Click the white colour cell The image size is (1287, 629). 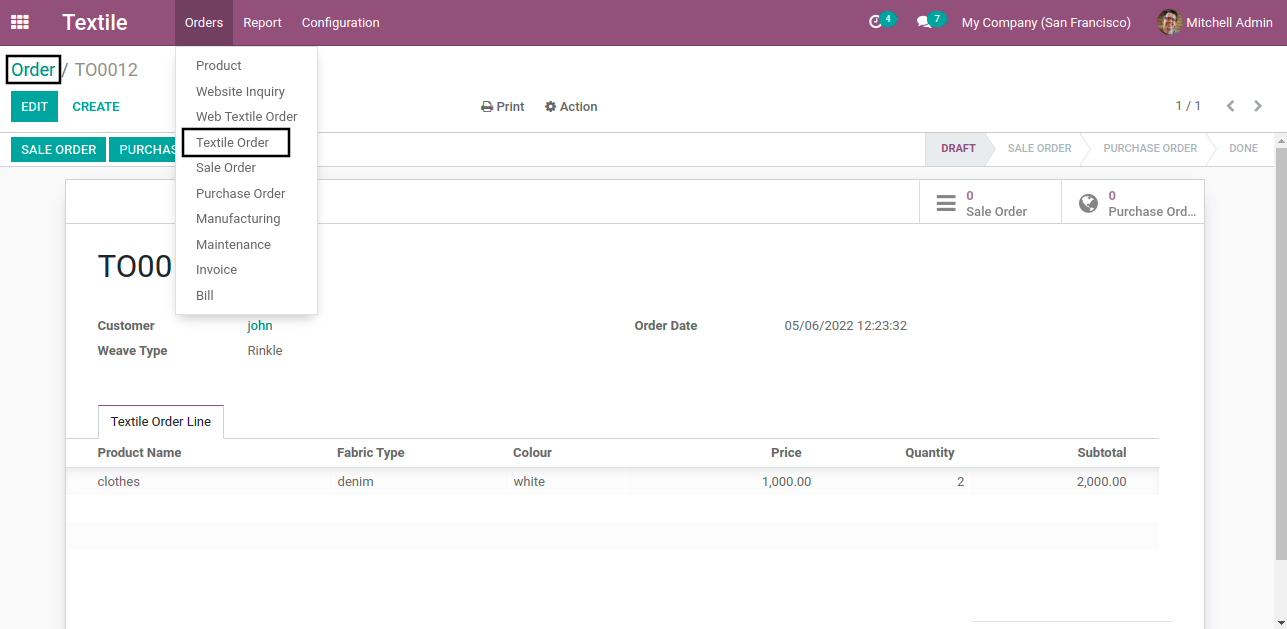coord(529,482)
